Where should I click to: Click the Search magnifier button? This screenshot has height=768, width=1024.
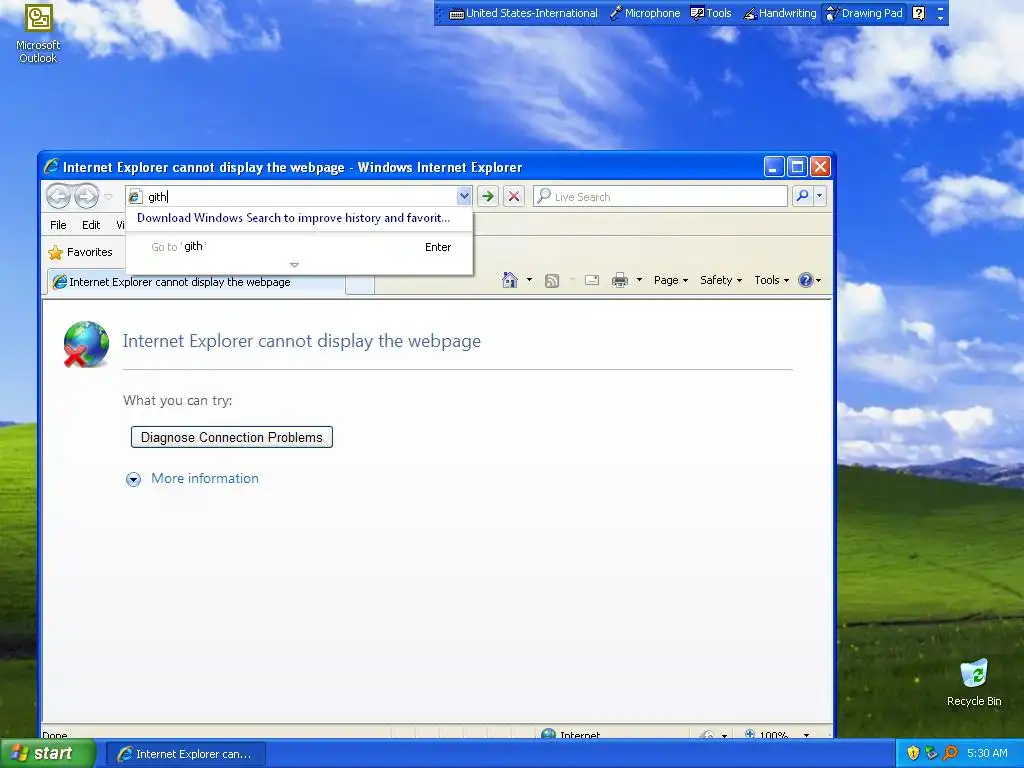point(803,196)
